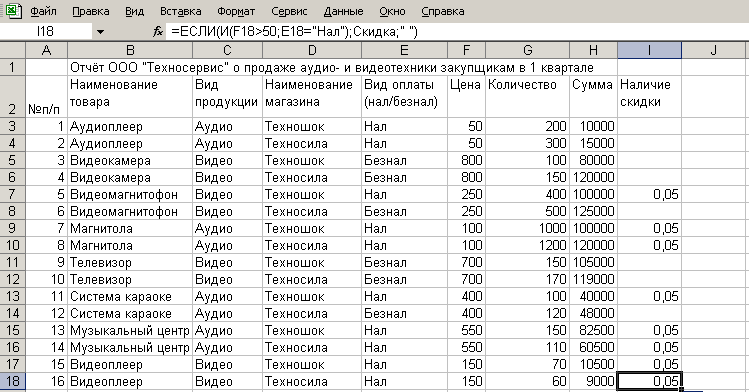The height and width of the screenshot is (392, 749).
Task: Click the Наименование магазина header cell
Action: coord(312,96)
